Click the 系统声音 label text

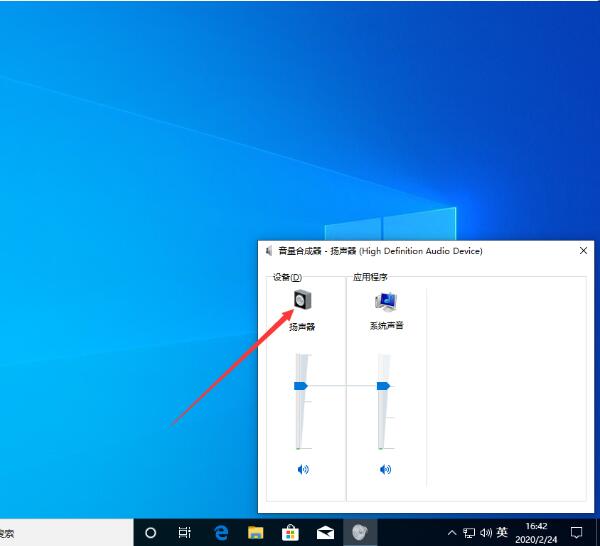coord(386,326)
